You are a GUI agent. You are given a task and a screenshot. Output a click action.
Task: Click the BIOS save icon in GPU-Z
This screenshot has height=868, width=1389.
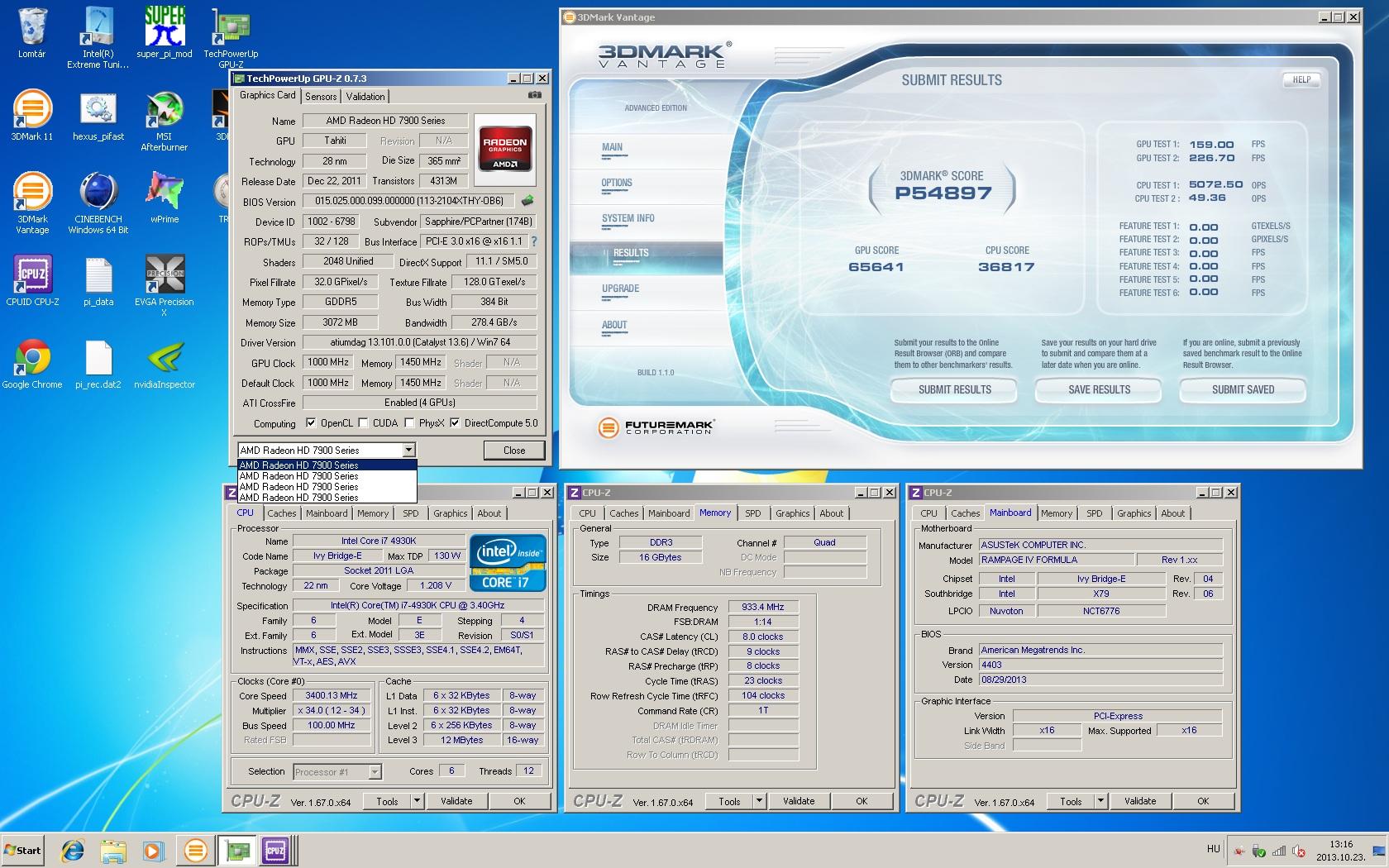[x=527, y=200]
